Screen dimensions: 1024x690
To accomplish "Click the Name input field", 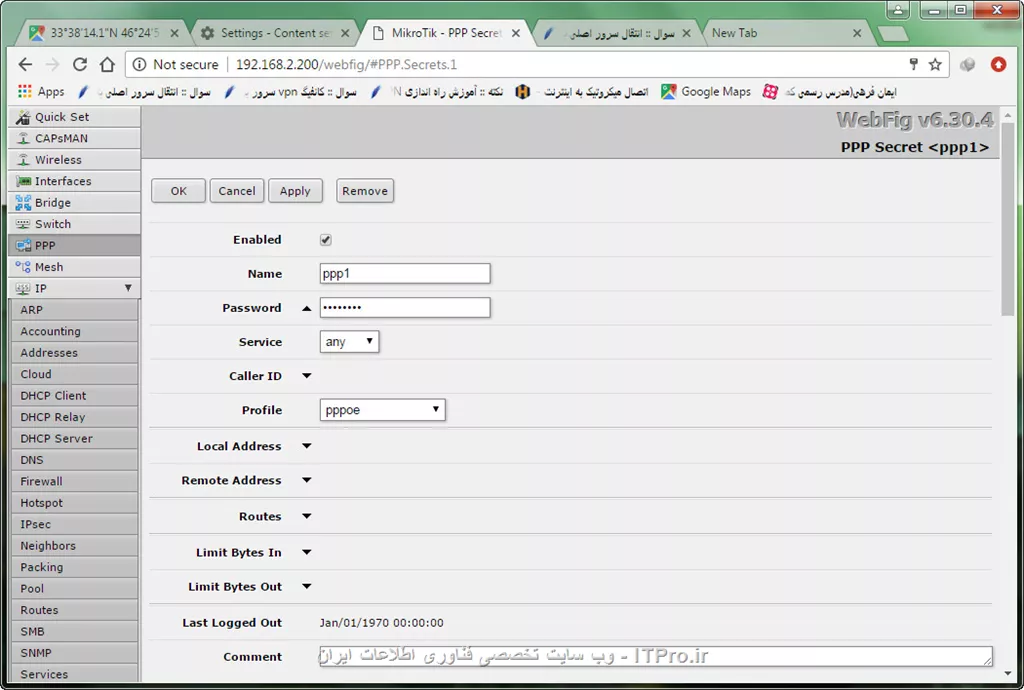I will [405, 274].
